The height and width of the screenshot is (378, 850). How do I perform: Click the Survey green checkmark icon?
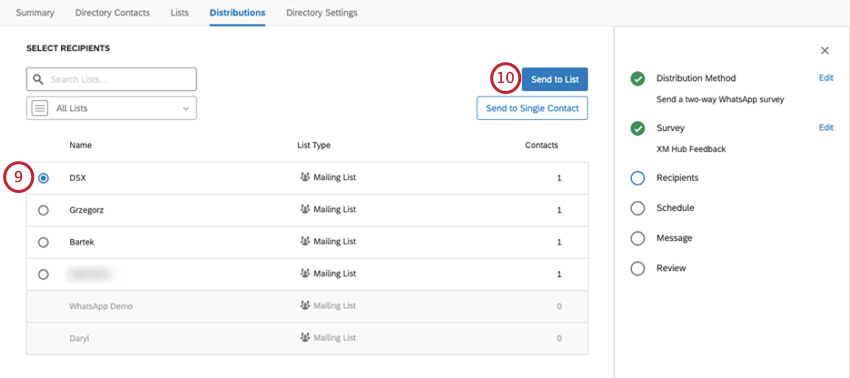pyautogui.click(x=638, y=129)
